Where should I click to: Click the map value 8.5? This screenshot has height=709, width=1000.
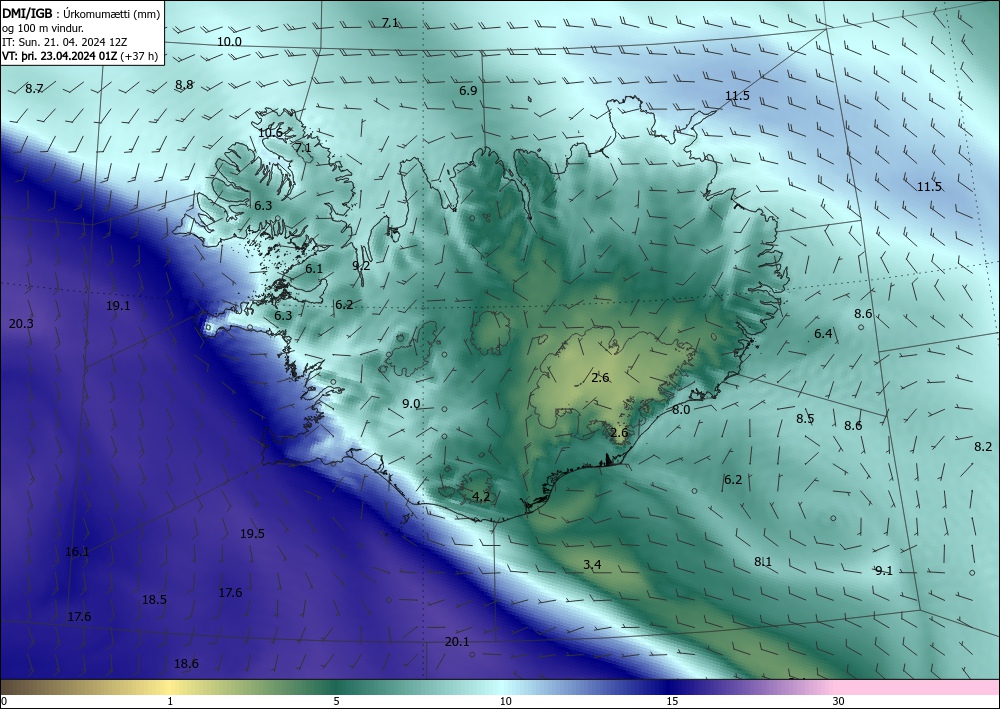pyautogui.click(x=805, y=419)
